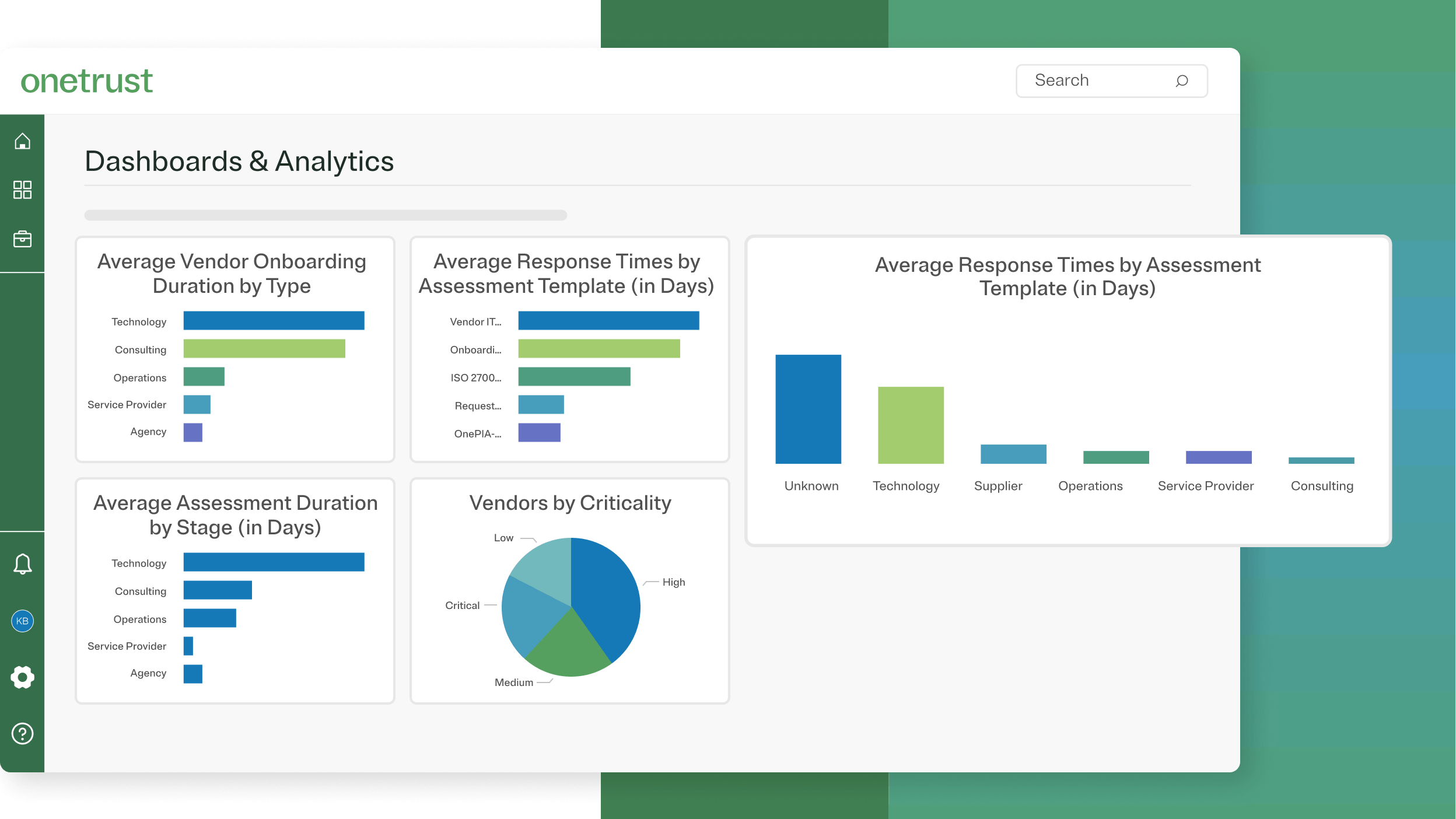Open the notifications bell
Screen dimensions: 1456x819
(22, 564)
